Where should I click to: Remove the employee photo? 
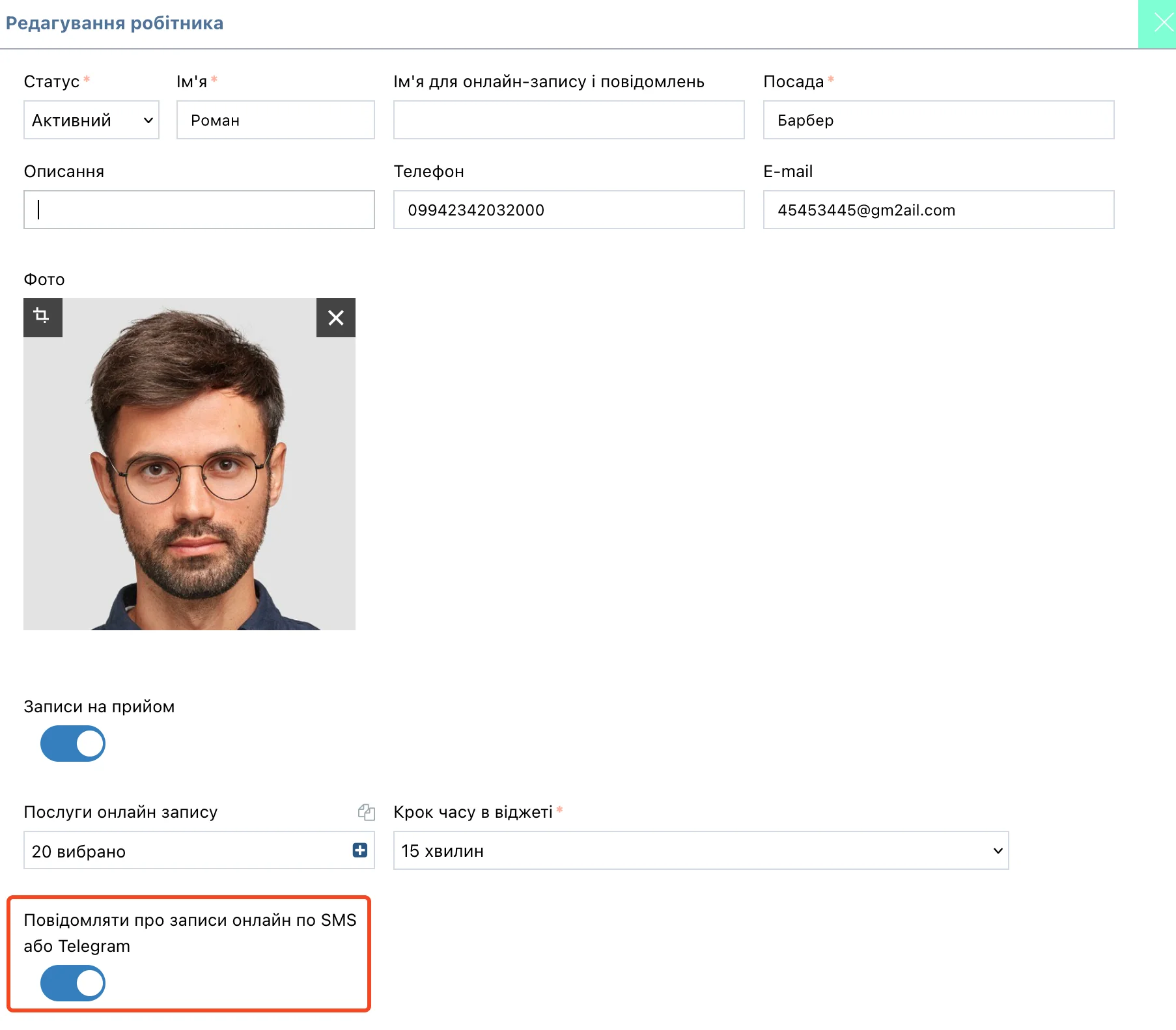point(336,318)
